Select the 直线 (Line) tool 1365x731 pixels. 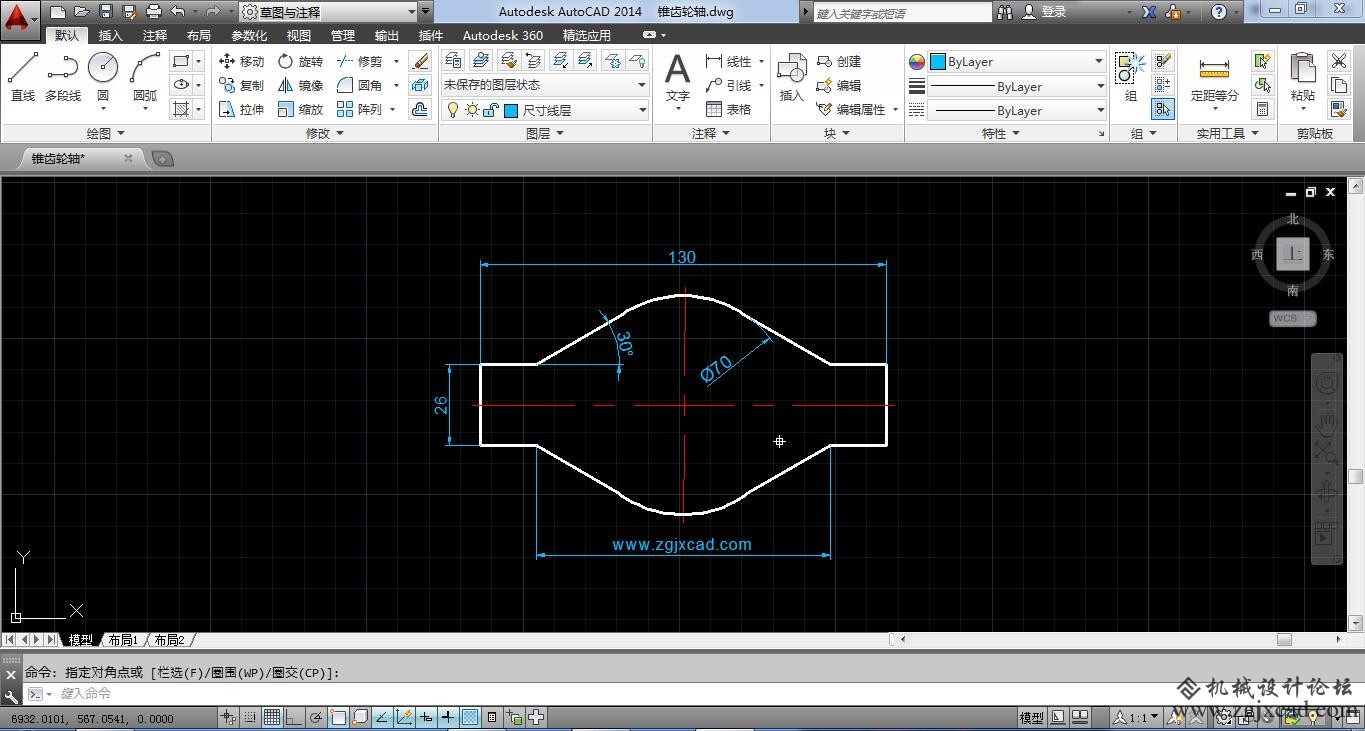[x=23, y=77]
